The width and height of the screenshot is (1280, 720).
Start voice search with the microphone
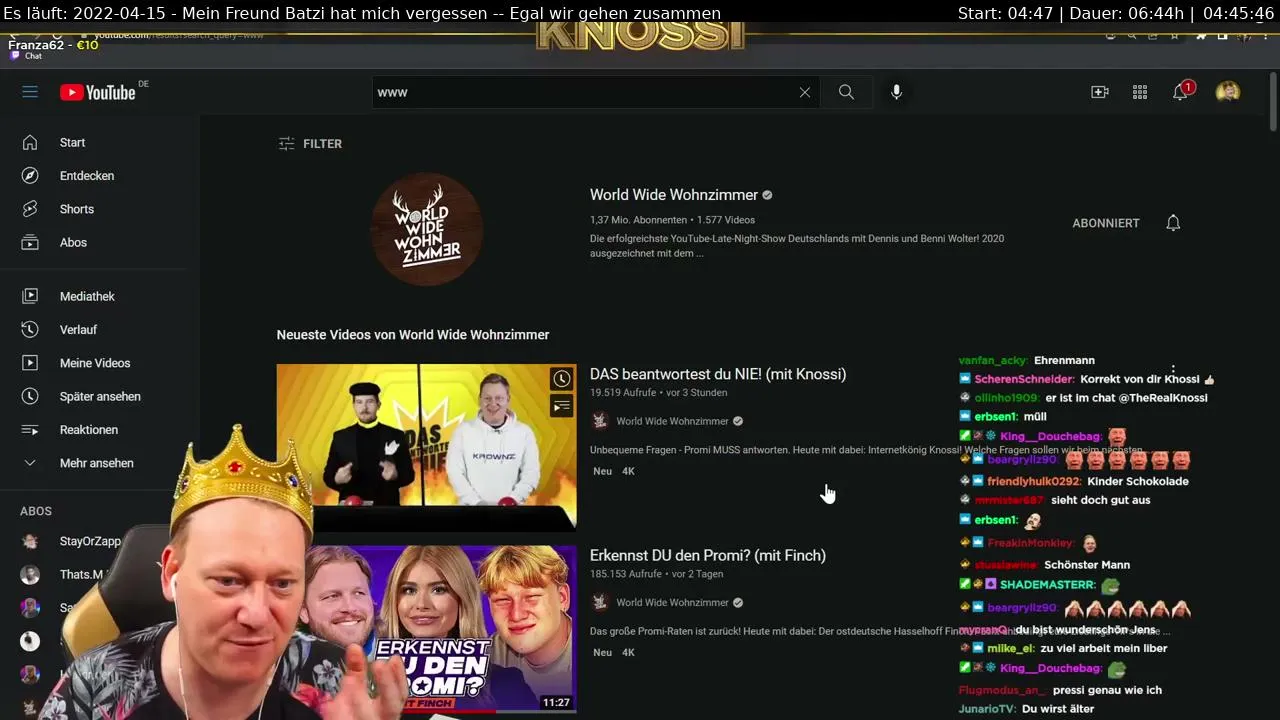tap(896, 92)
